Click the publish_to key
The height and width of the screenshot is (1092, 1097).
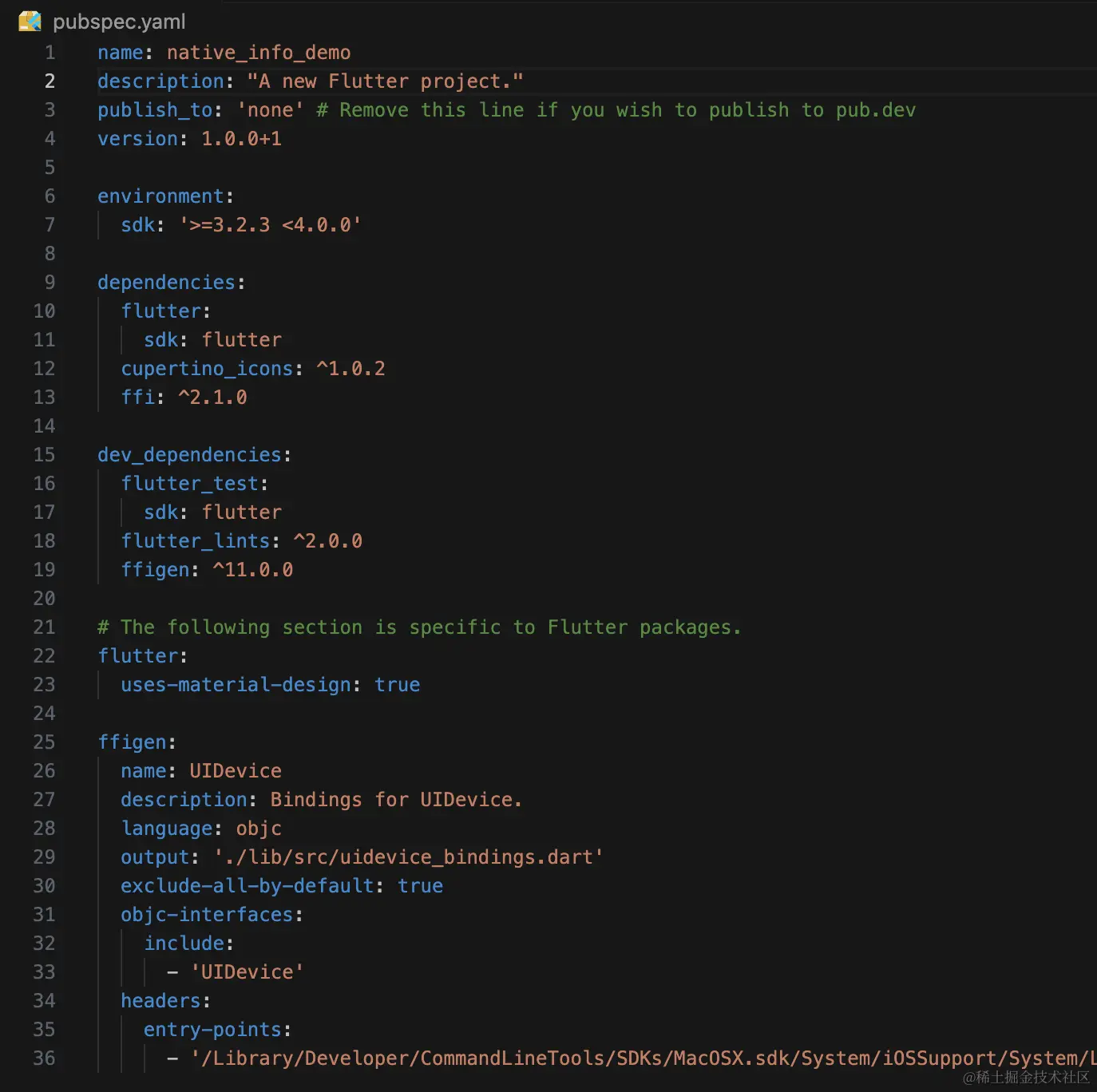[x=155, y=110]
